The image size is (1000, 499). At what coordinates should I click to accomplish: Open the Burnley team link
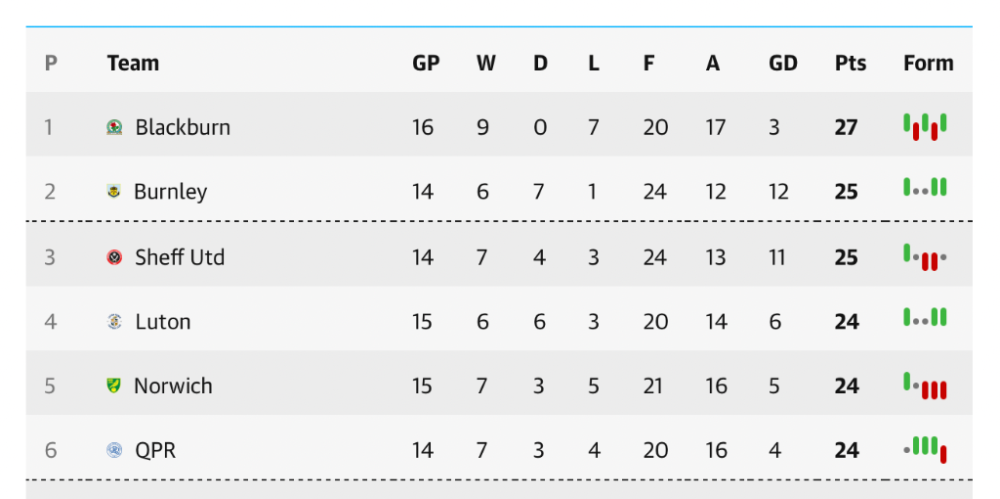pyautogui.click(x=170, y=191)
